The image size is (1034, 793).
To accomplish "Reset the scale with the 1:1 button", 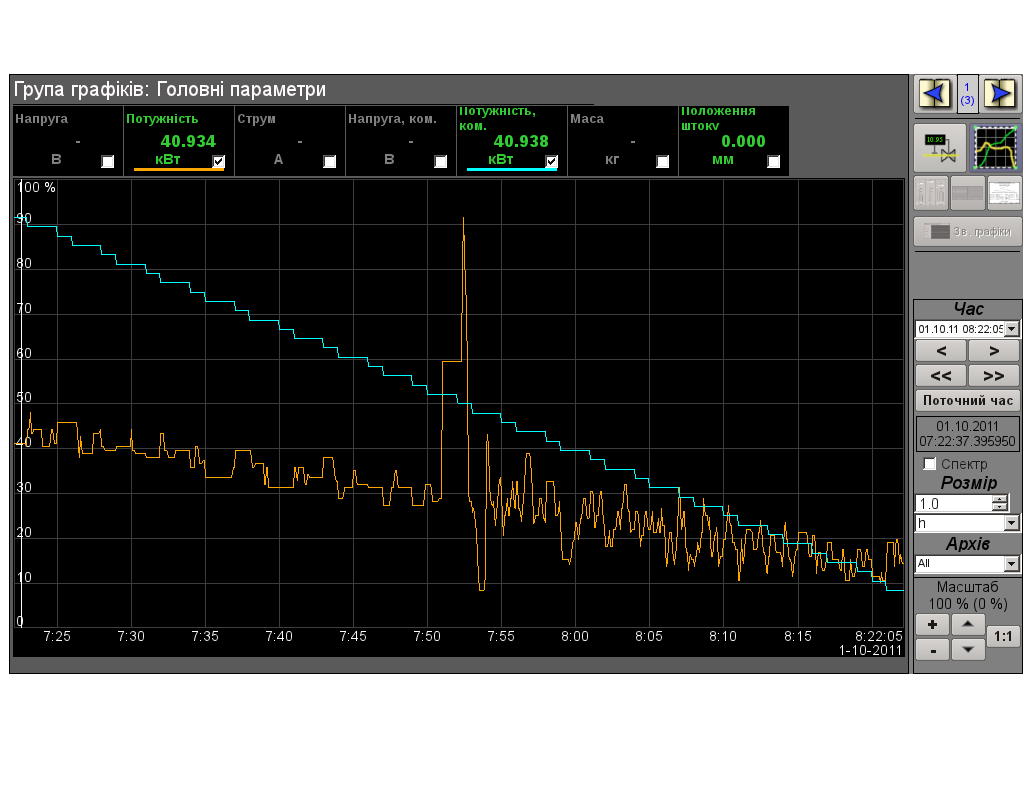I will [x=1003, y=636].
